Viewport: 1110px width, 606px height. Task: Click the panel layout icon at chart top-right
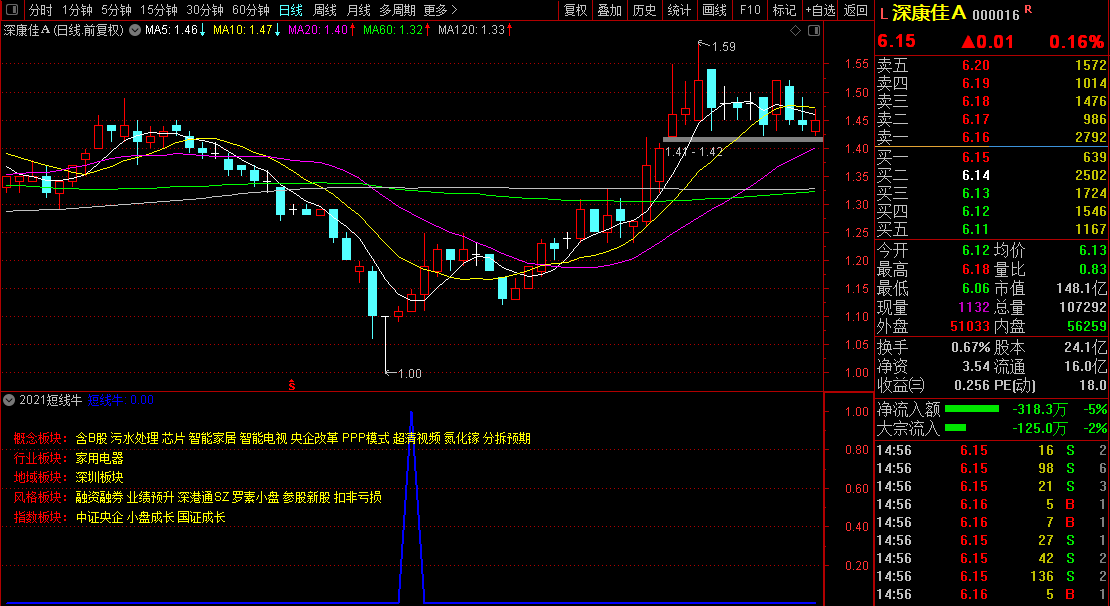click(x=812, y=30)
